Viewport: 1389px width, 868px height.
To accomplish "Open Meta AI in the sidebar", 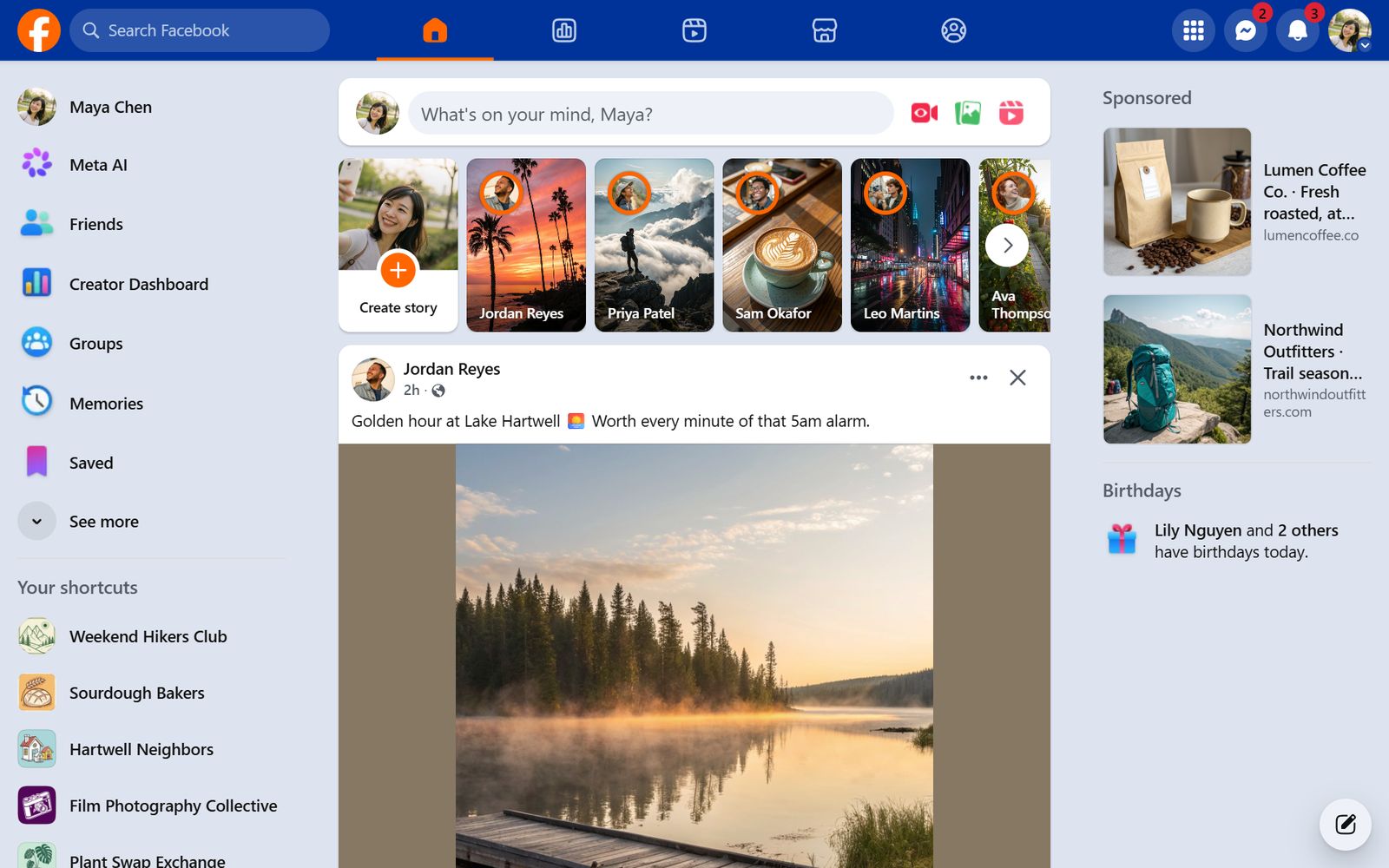I will 152,165.
